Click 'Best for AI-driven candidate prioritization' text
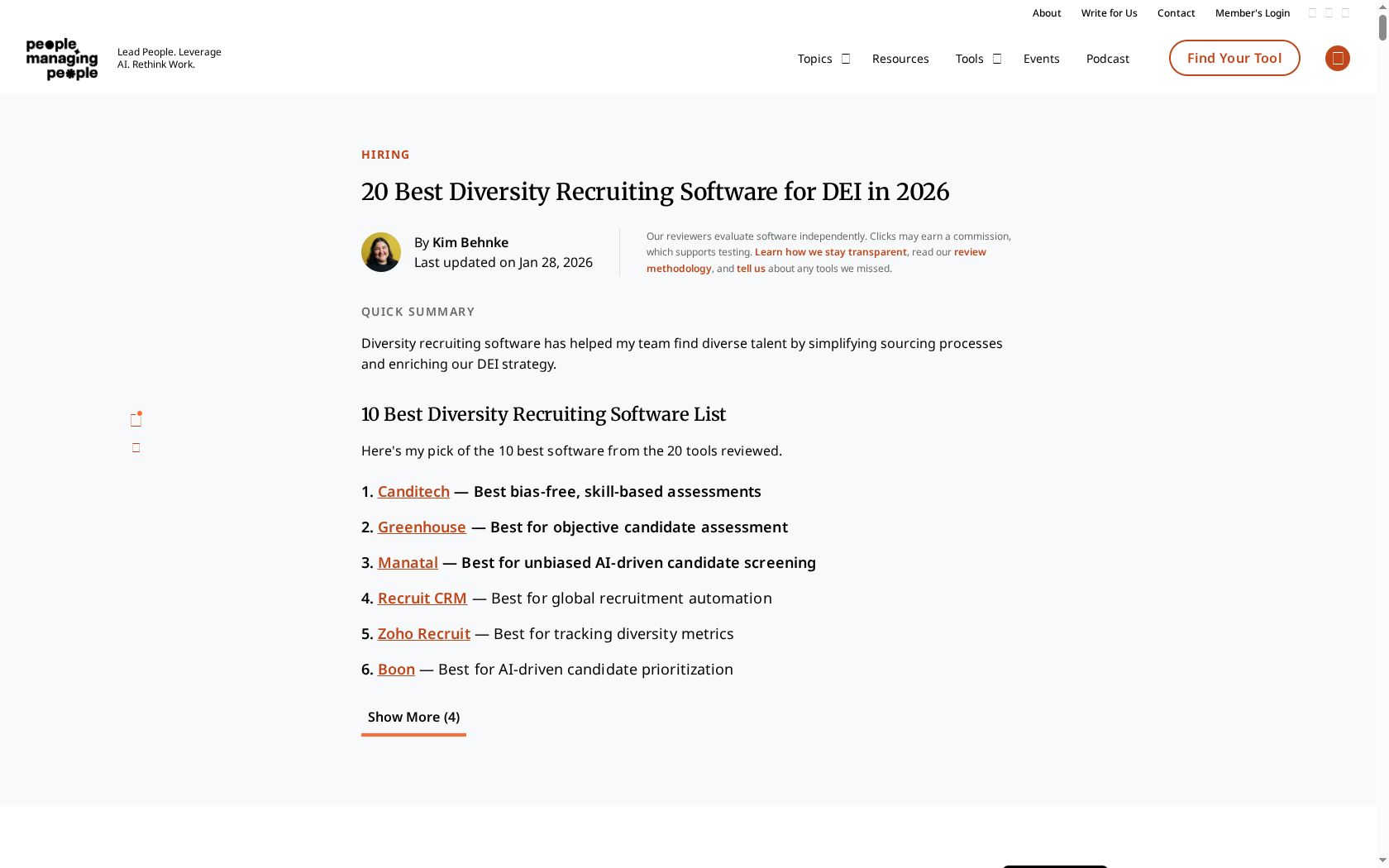Screen dimensions: 1389x868 585,669
